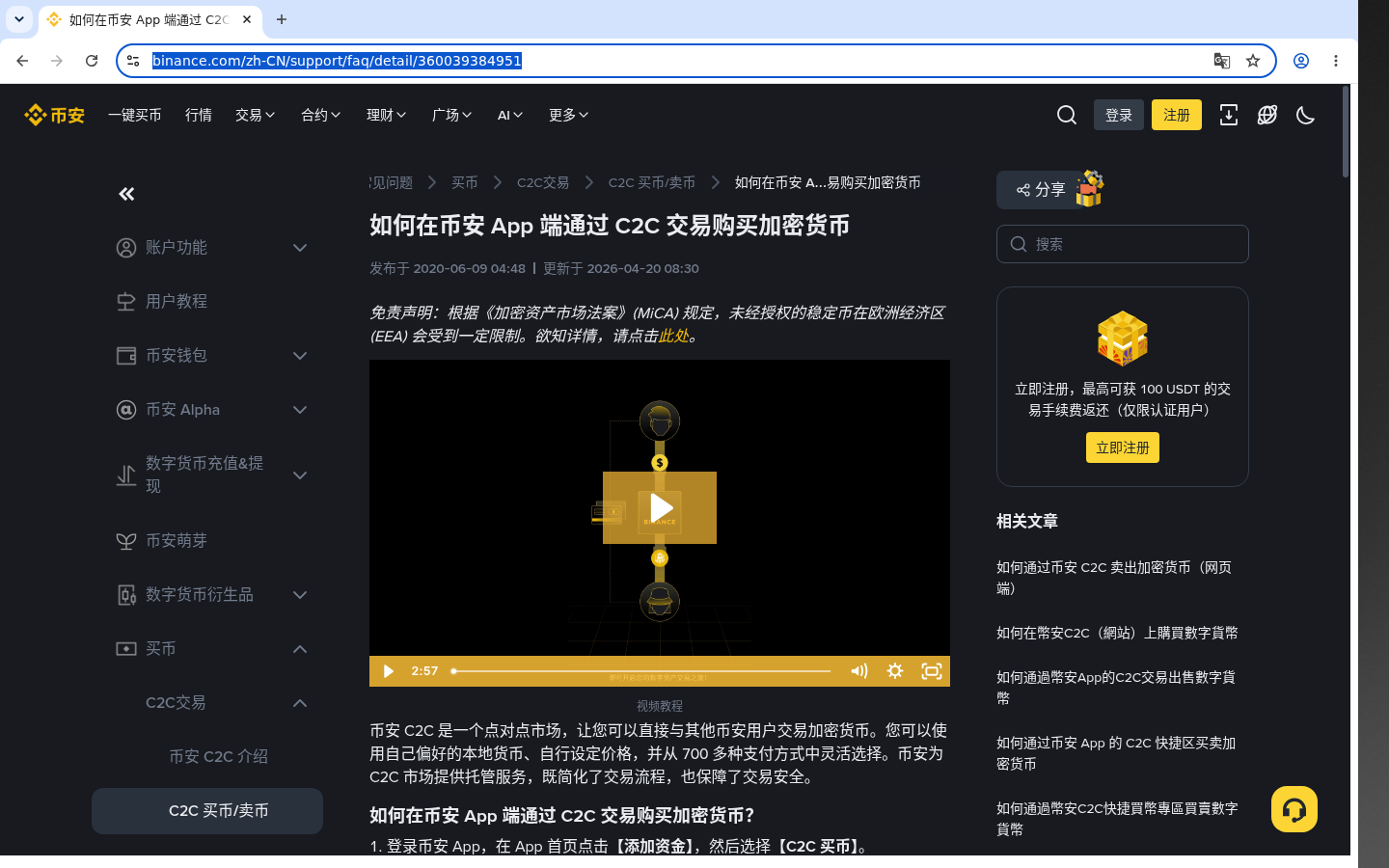
Task: Click the 币安萌芽 sprout icon
Action: coord(126,541)
